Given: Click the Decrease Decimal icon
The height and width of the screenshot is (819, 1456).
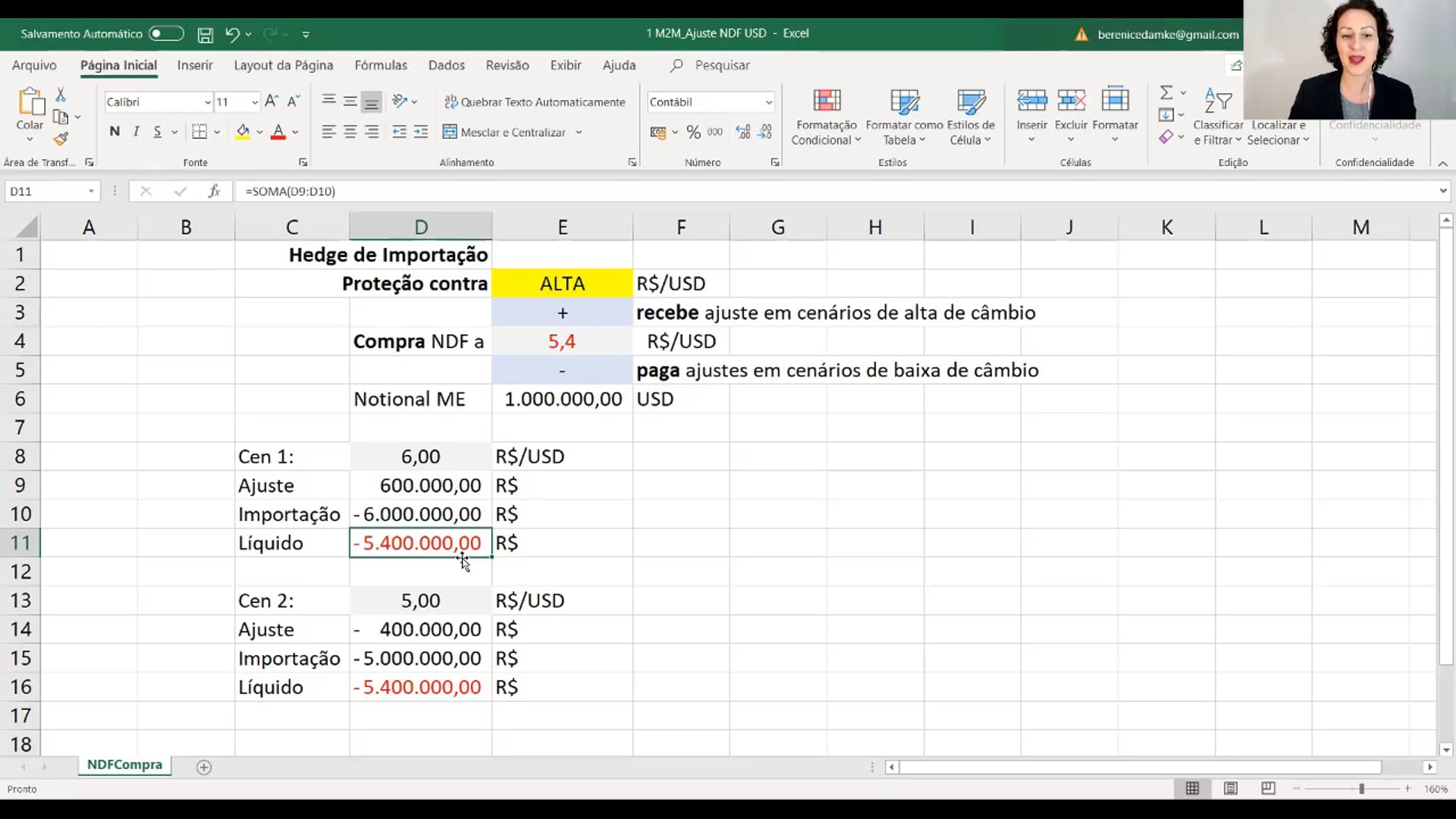Looking at the screenshot, I should point(765,132).
